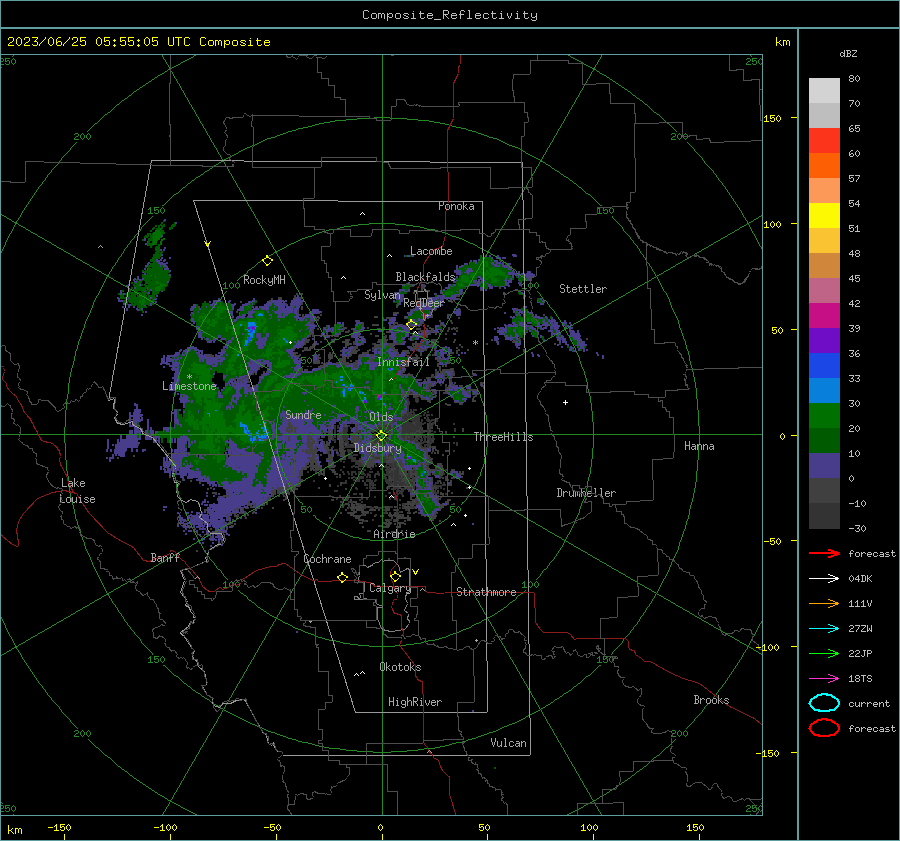Click the Limestone label
Screen dimensions: 900x841
tap(189, 386)
